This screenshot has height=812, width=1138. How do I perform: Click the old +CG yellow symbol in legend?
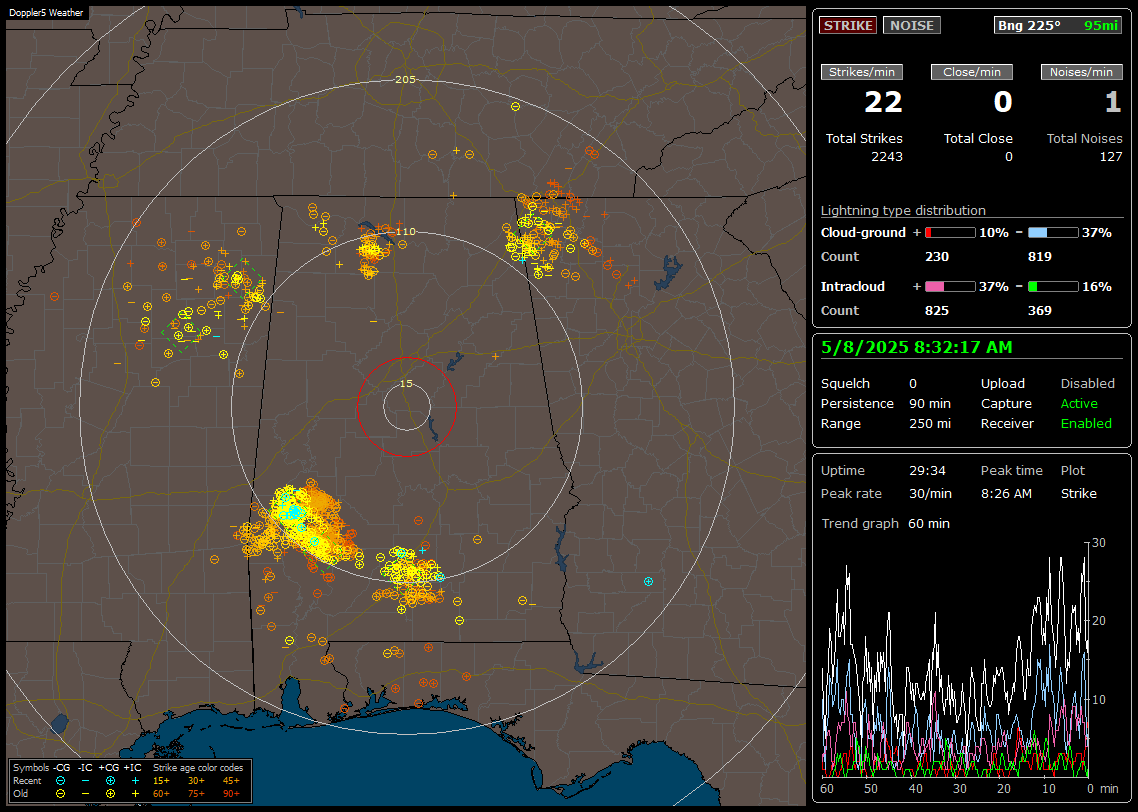click(110, 794)
